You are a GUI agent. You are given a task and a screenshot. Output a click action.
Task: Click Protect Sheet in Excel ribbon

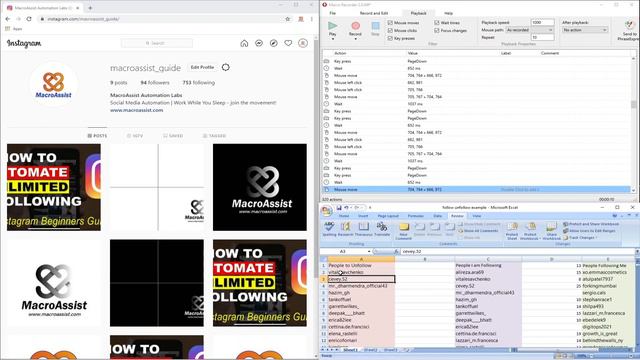[512, 231]
